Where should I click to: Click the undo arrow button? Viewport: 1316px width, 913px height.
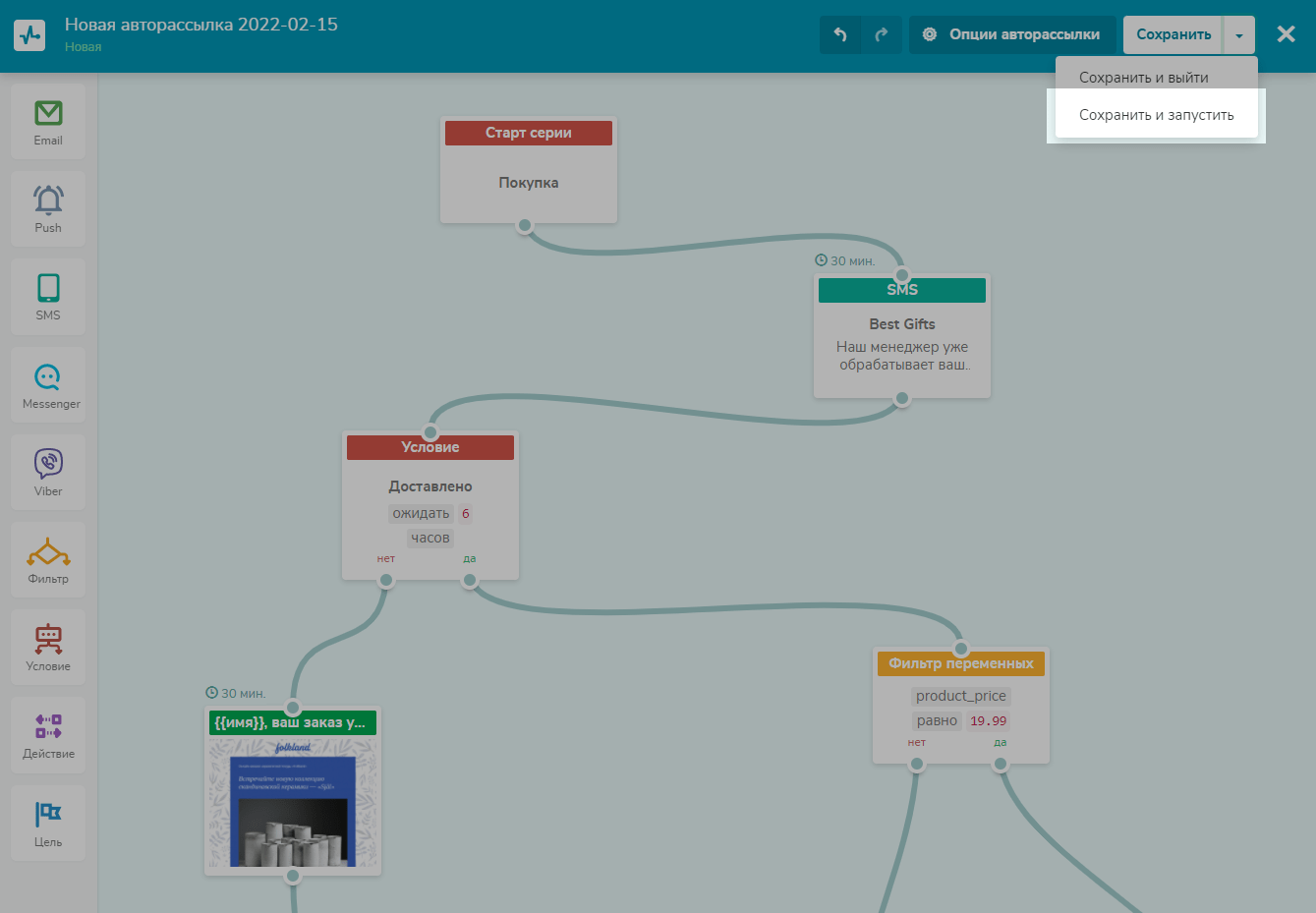pyautogui.click(x=840, y=34)
